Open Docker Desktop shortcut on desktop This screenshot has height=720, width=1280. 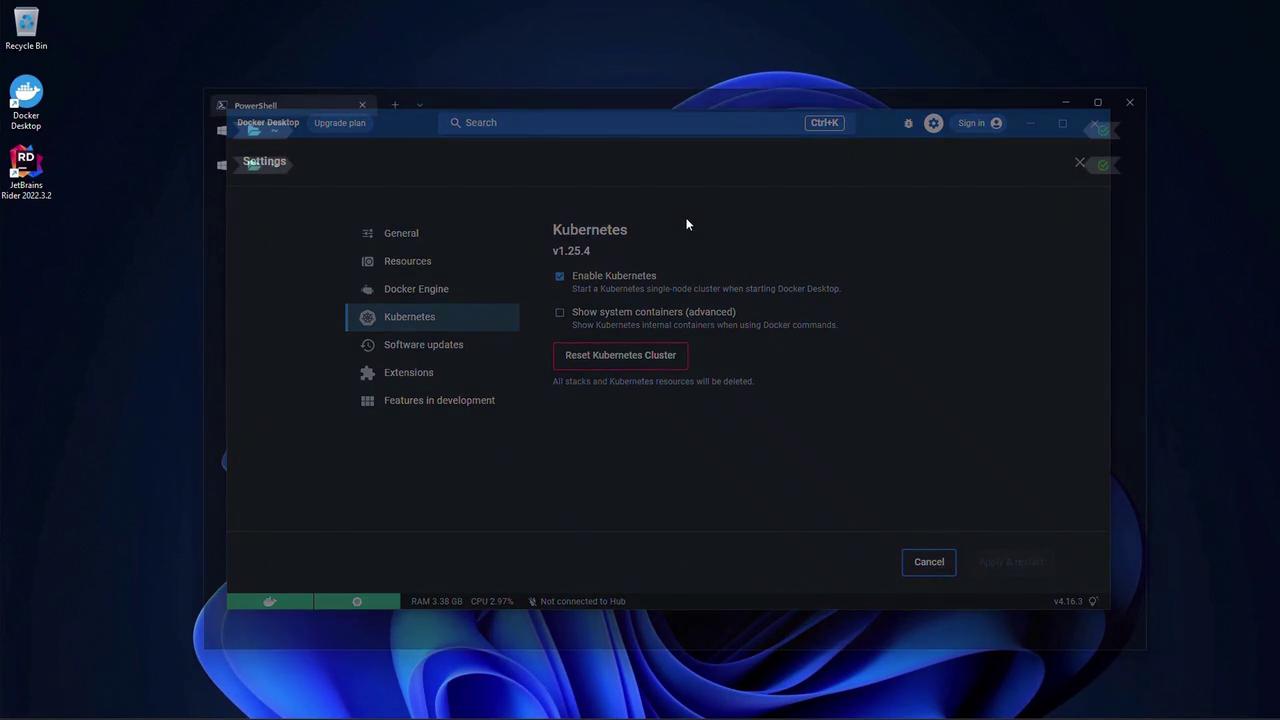[x=26, y=103]
